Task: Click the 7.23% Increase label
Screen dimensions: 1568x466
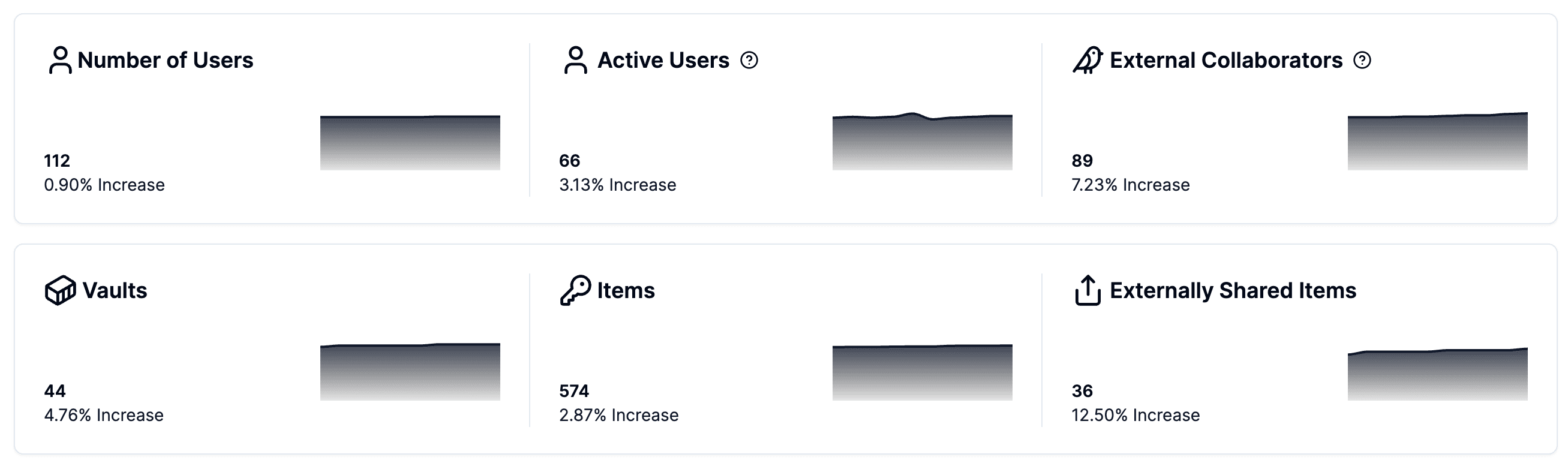Action: coord(1130,185)
